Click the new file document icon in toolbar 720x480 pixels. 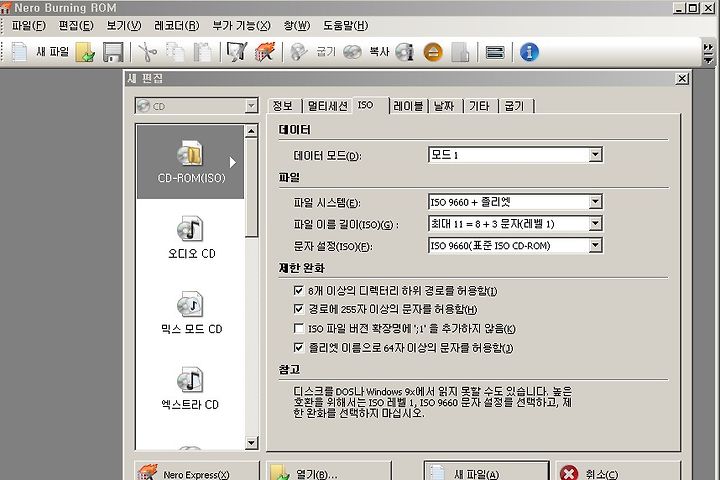coord(19,52)
